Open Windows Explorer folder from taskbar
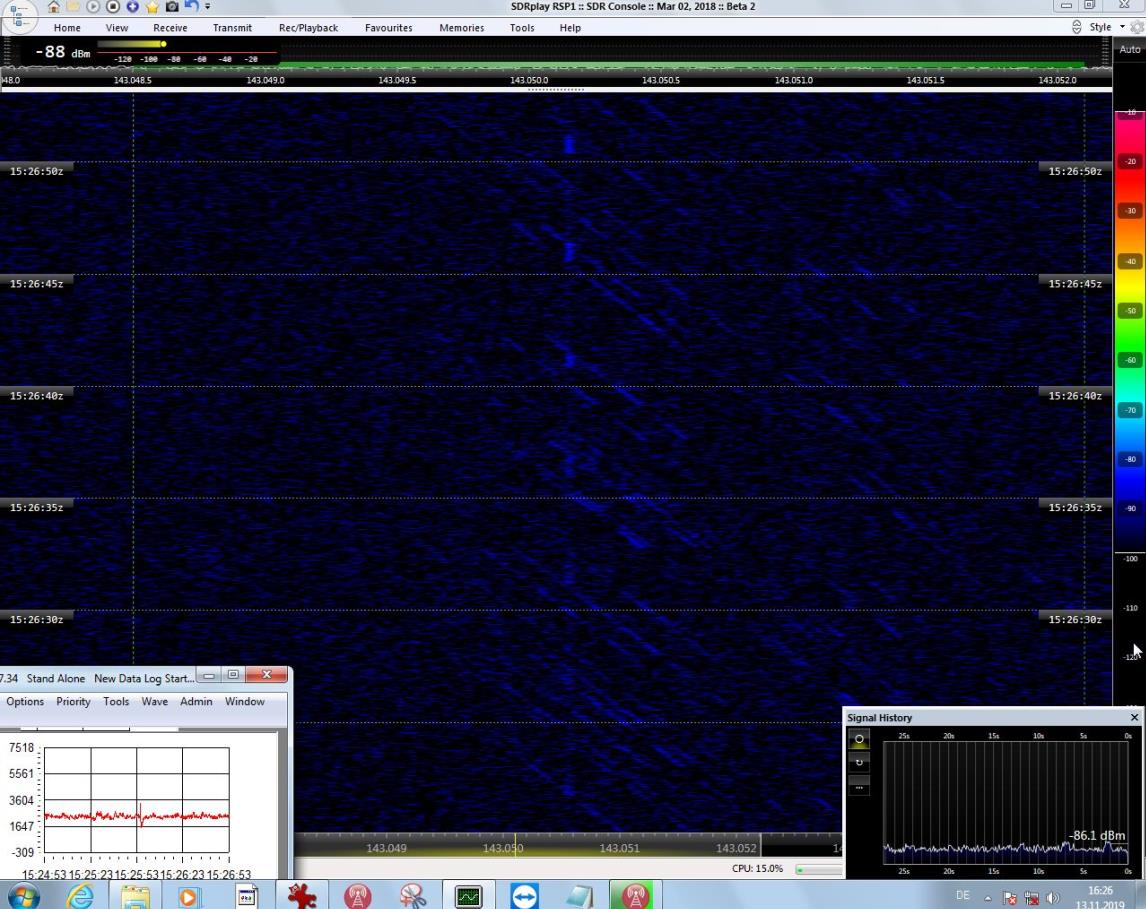The image size is (1146, 909). click(135, 896)
